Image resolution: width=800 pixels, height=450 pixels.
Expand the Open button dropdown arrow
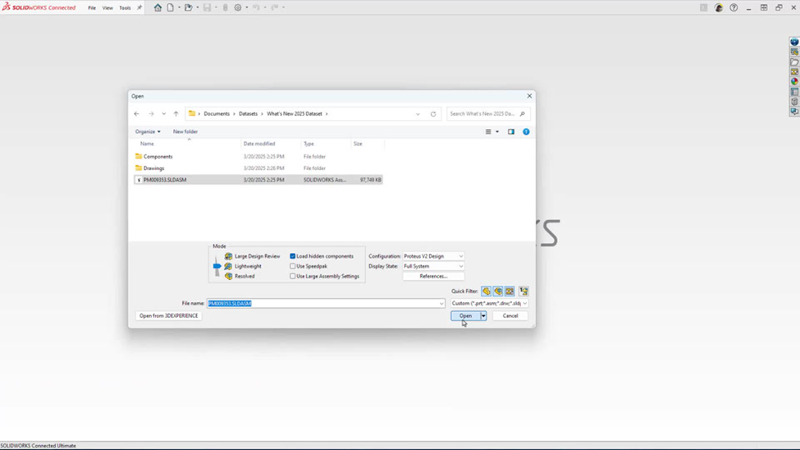[x=483, y=316]
